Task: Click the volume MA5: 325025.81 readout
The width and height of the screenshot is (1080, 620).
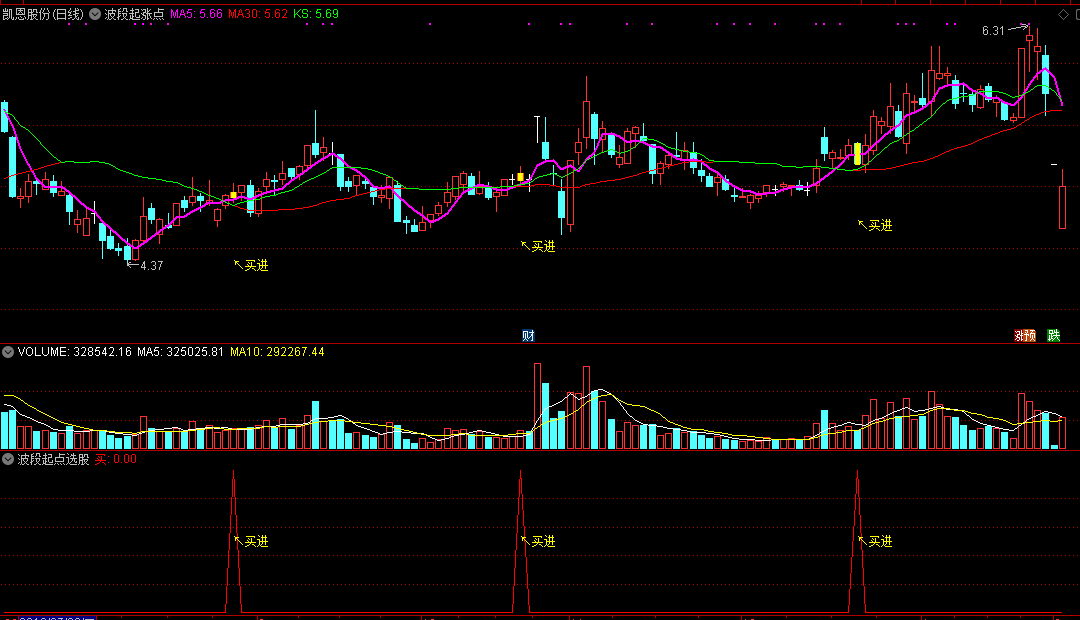Action: [180, 352]
